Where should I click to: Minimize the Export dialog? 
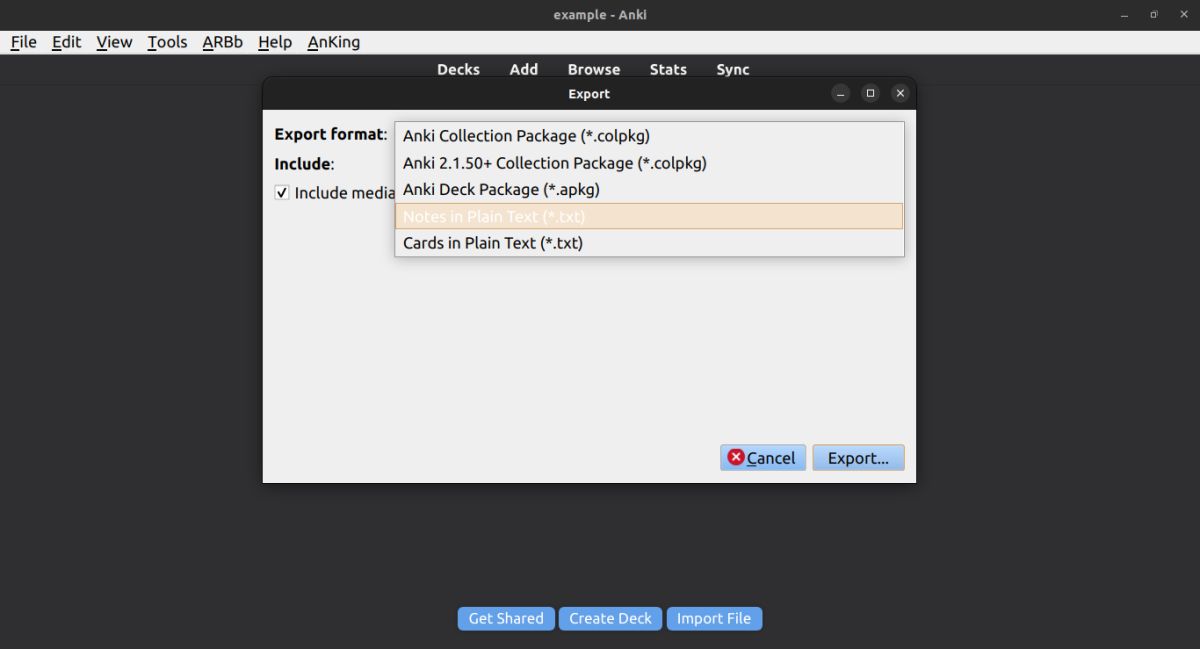[x=841, y=93]
